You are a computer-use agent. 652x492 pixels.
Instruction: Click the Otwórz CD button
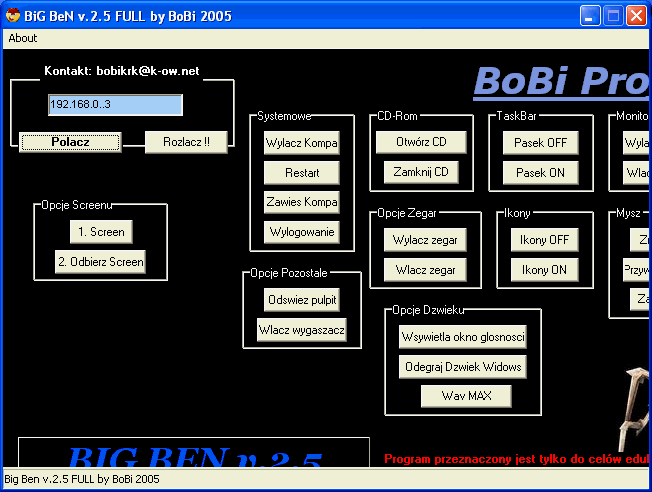tap(421, 142)
